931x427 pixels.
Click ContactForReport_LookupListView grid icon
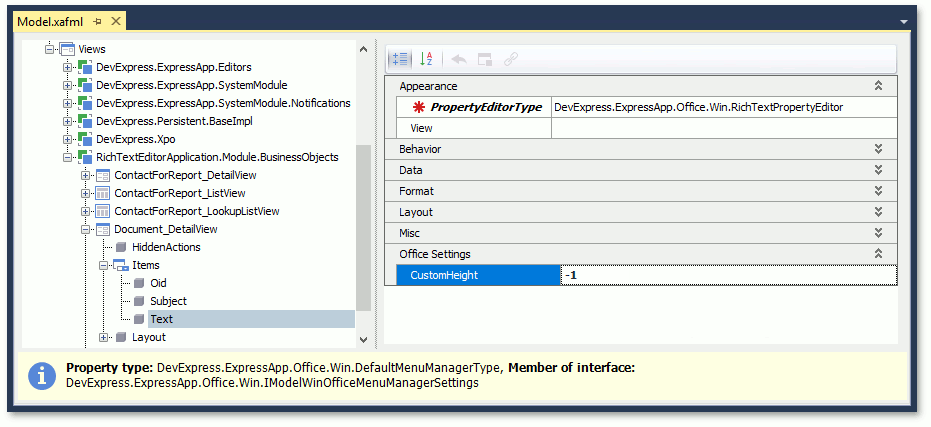click(x=103, y=211)
